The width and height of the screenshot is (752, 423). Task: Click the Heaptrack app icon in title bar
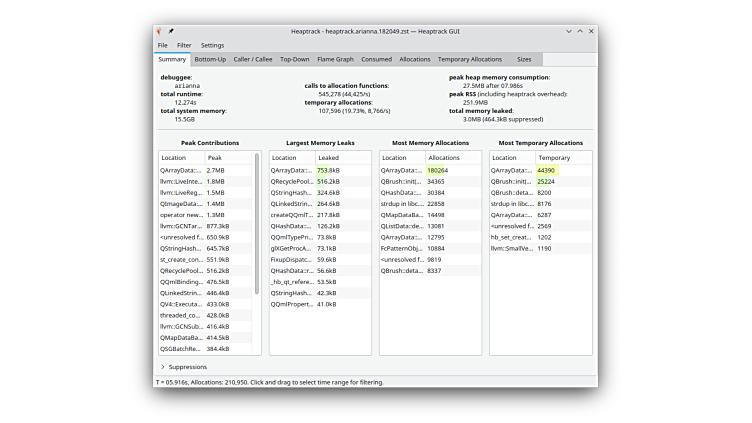tap(161, 32)
